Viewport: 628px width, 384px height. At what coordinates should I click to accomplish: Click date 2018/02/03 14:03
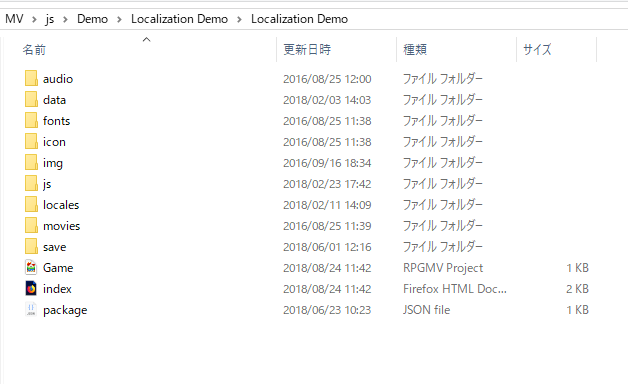point(327,100)
